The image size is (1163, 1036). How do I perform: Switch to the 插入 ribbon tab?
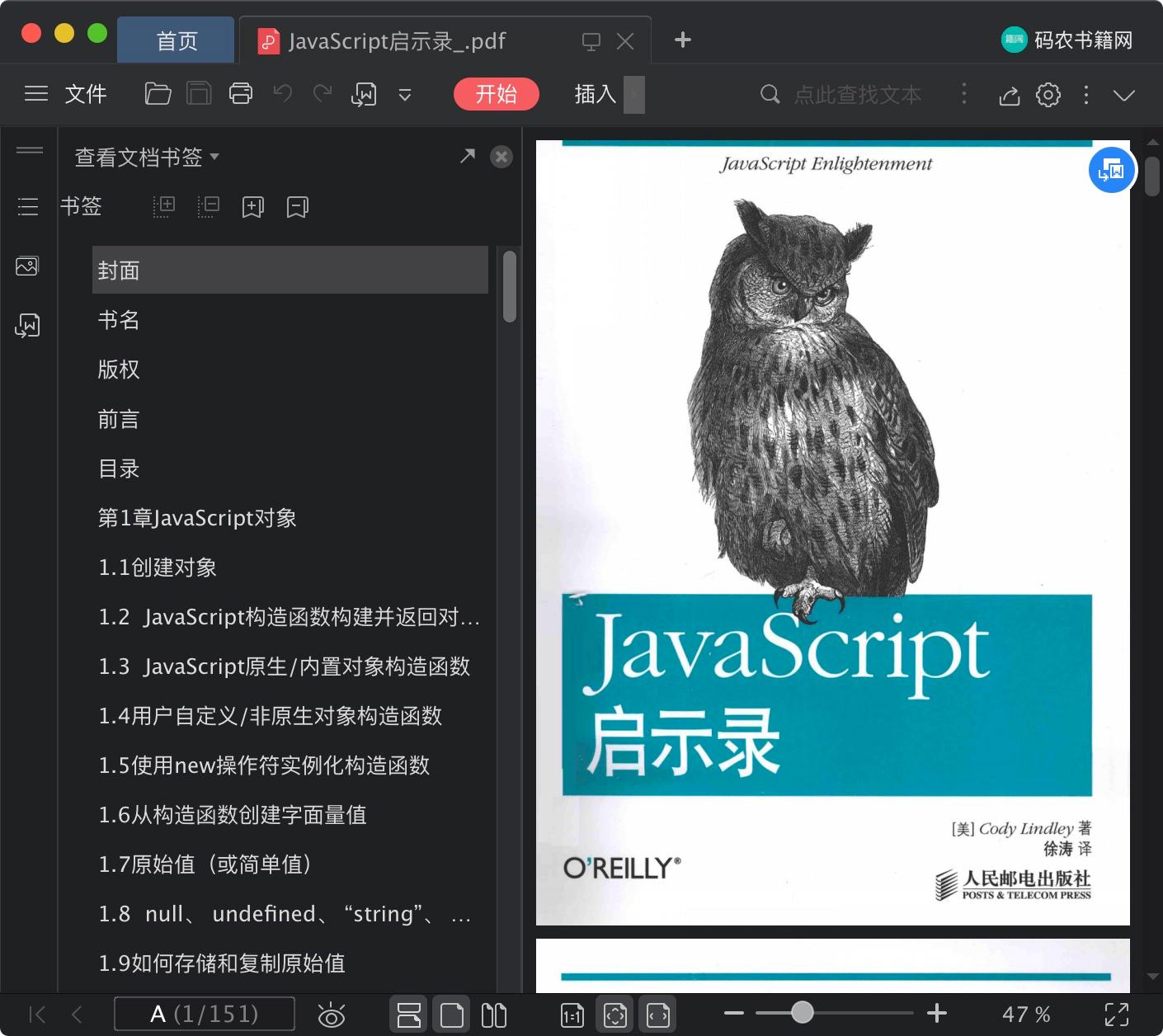596,94
